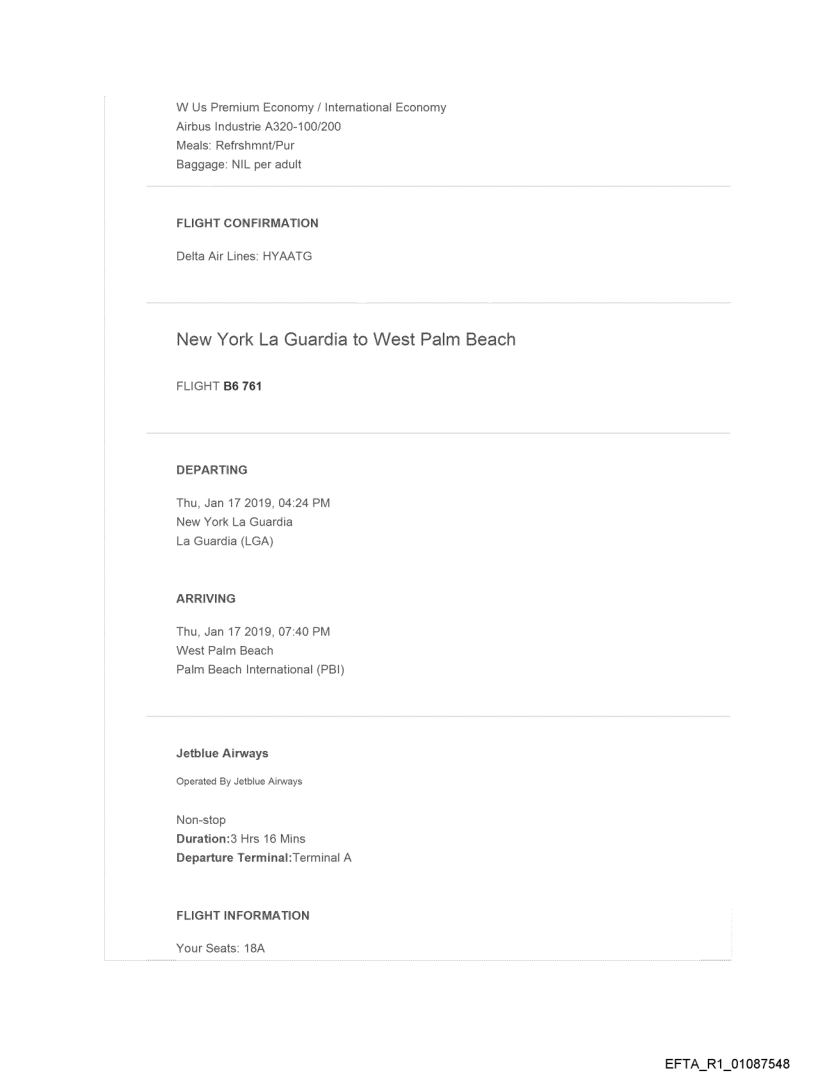Screen dimensions: 816x1073
Task: Click the "Baggage: NIL per adult" line
Action: [238, 164]
